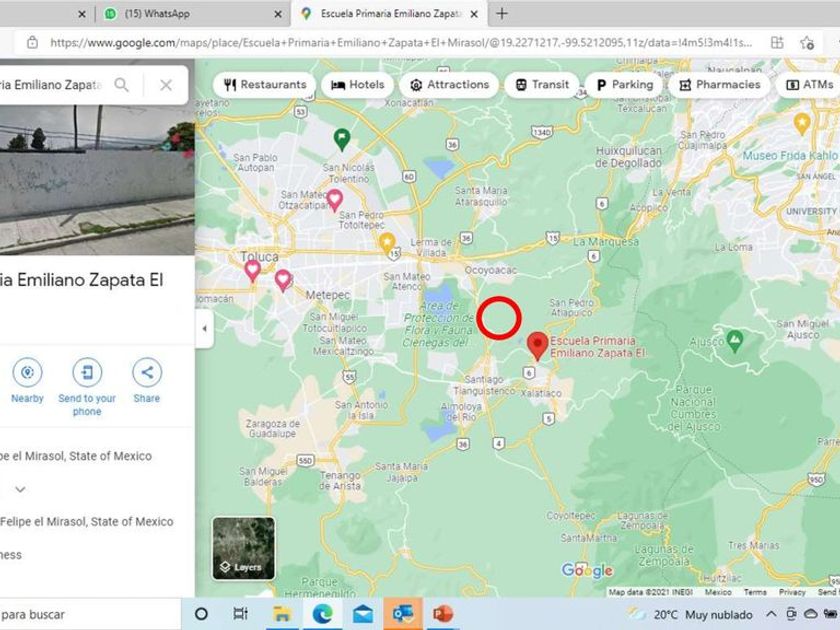Expand the hours chevron in side panel
The height and width of the screenshot is (630, 840).
click(x=20, y=489)
